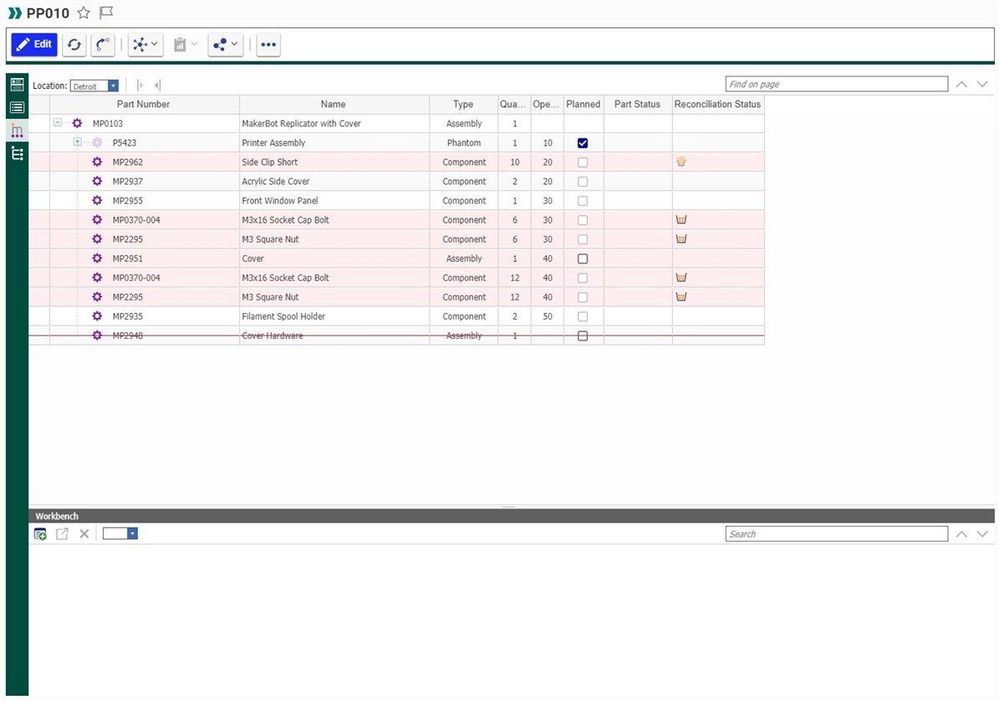Switch to the list view sidebar icon

click(17, 108)
